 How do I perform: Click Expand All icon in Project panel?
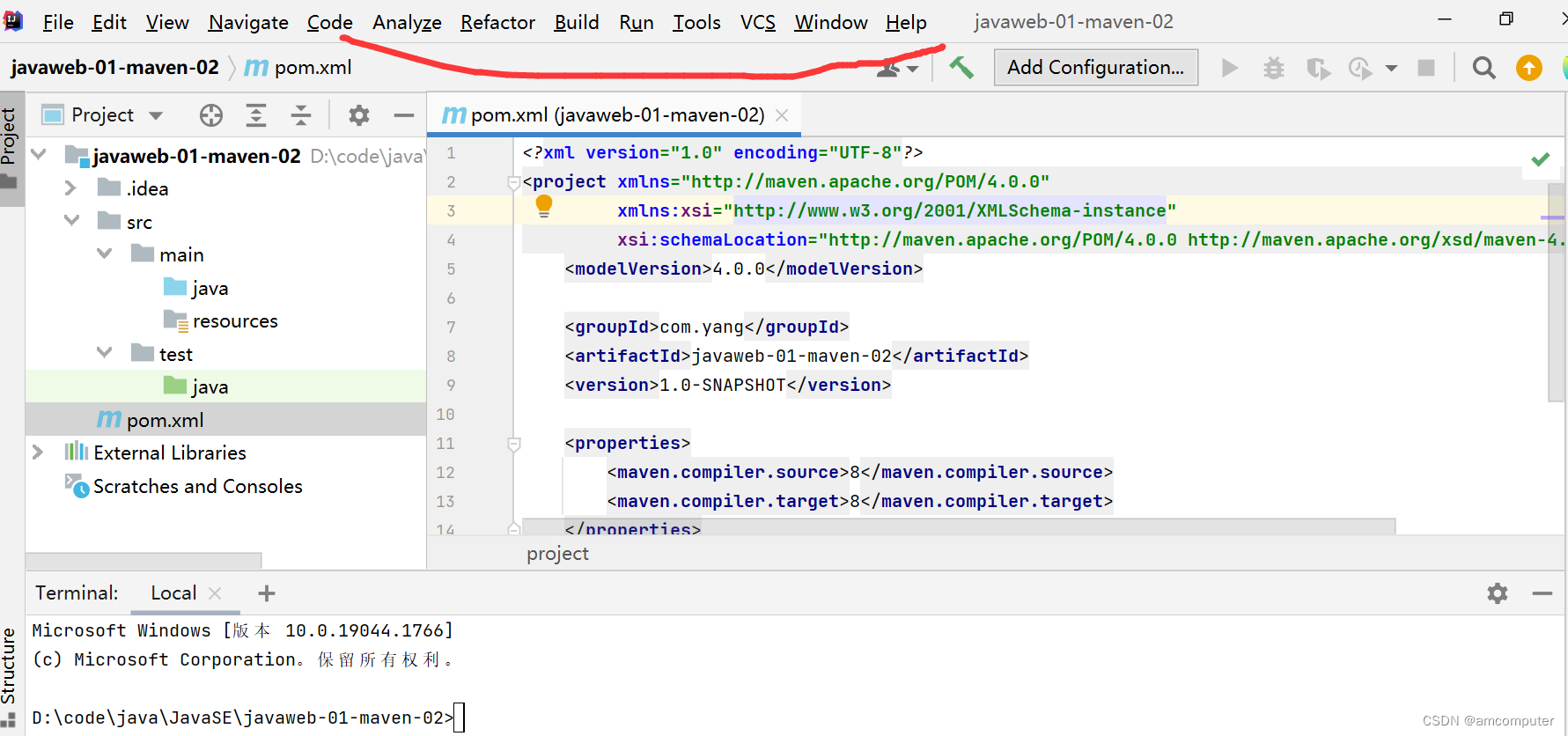point(256,115)
